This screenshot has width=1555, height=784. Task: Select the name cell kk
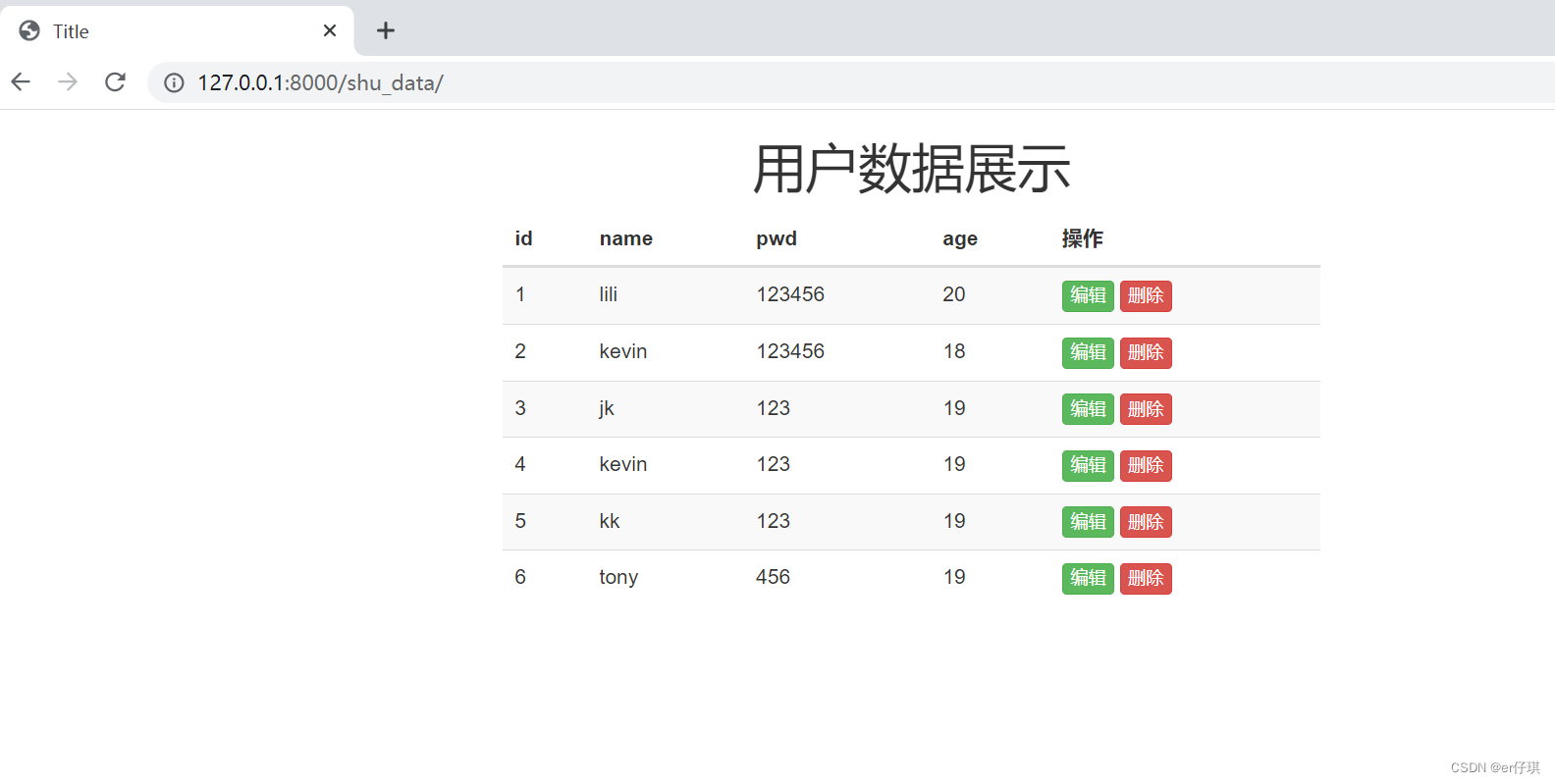pos(610,521)
